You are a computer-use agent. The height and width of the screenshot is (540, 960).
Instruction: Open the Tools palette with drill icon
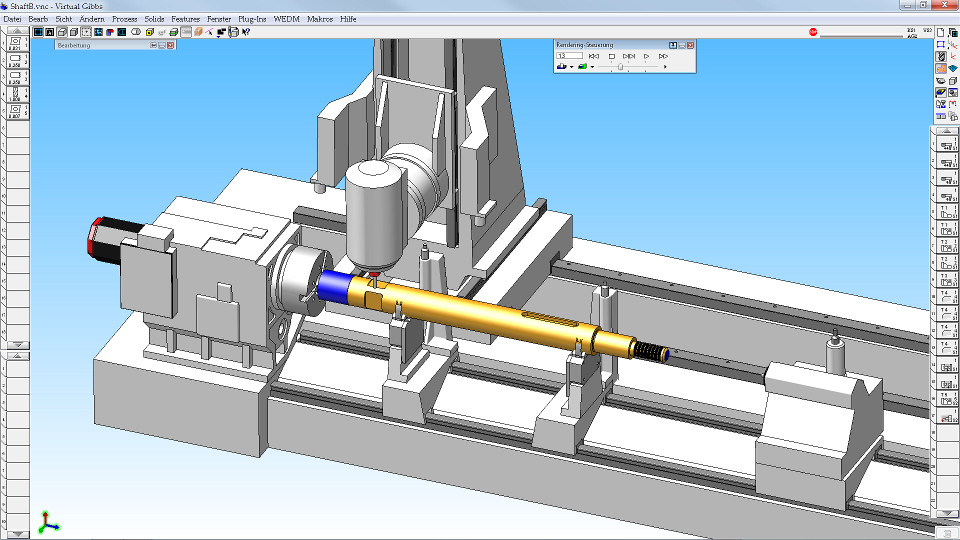coord(941,56)
